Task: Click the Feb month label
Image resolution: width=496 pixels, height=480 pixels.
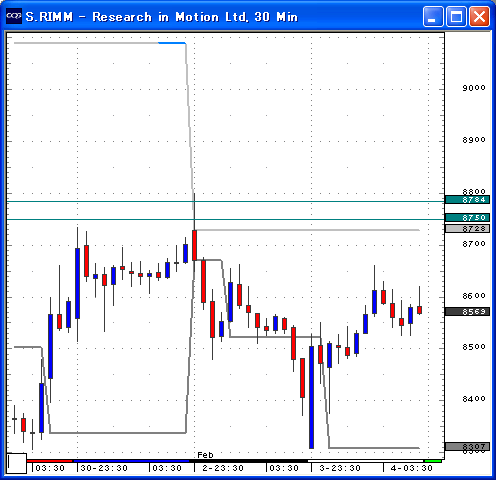Action: coord(205,455)
